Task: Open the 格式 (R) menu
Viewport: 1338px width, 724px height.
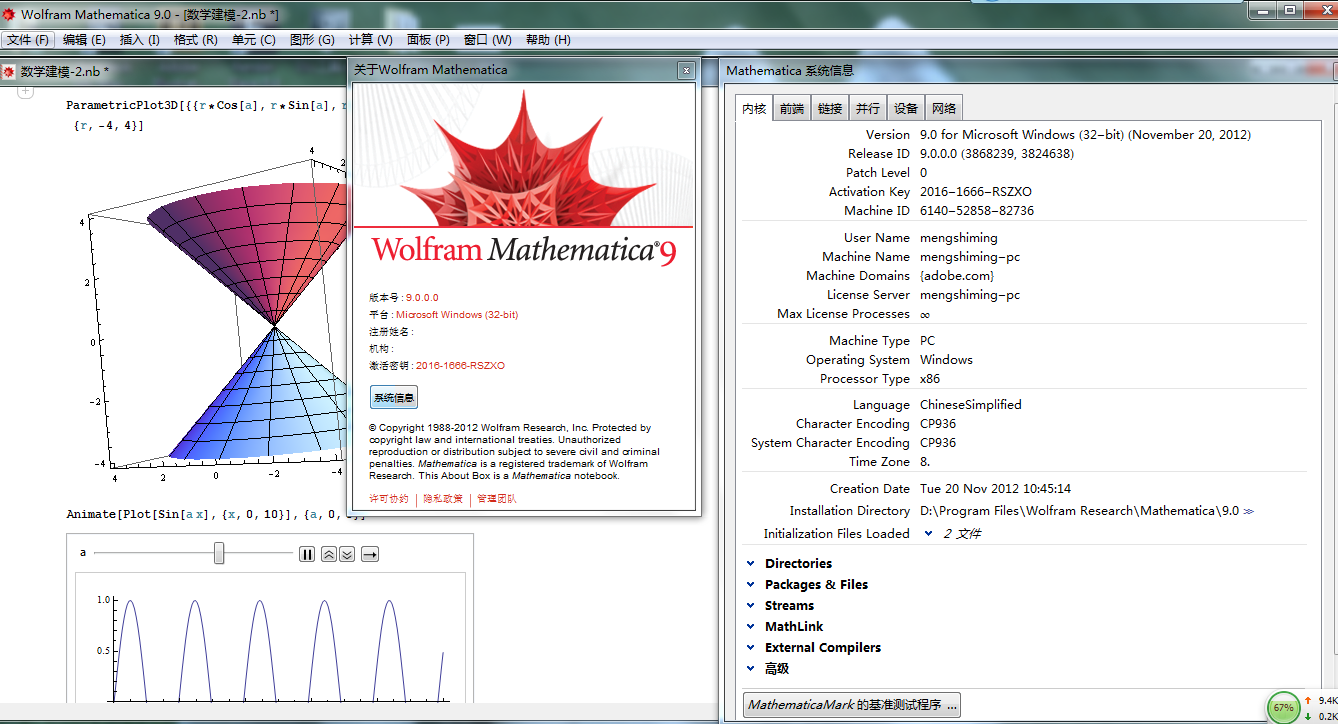Action: (x=196, y=40)
